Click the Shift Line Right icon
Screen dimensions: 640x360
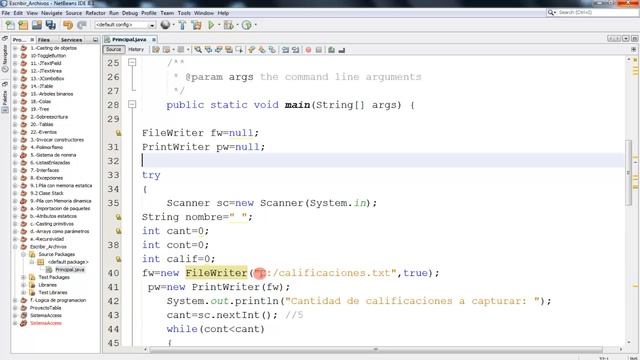(295, 50)
